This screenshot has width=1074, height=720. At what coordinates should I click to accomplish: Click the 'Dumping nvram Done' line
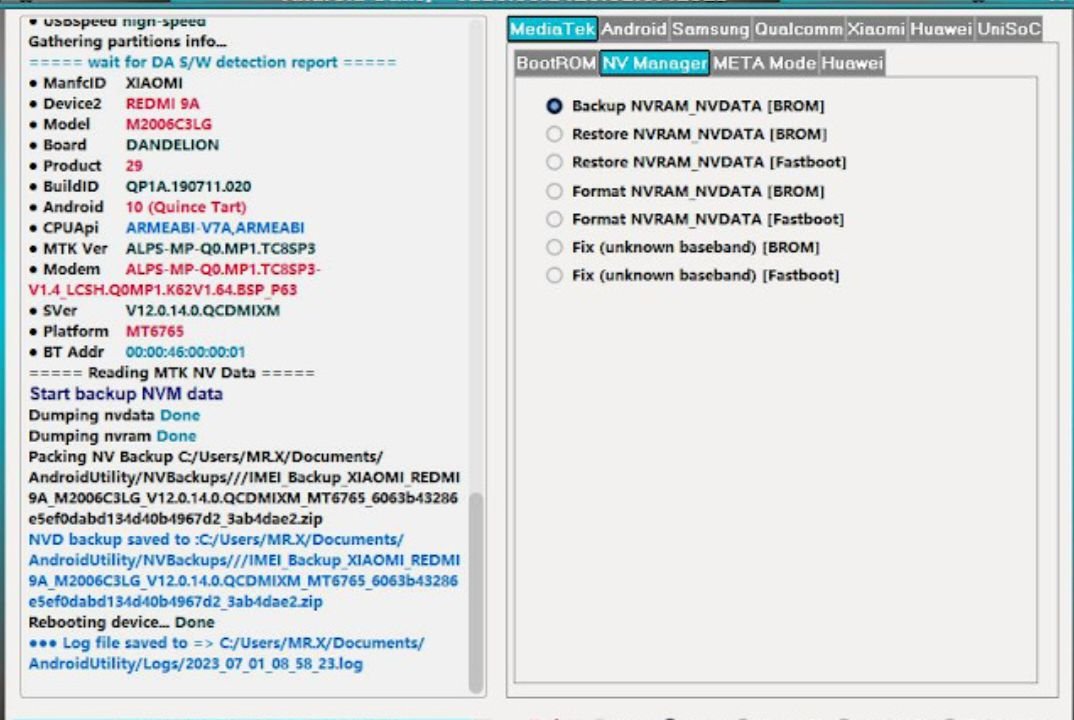pyautogui.click(x=112, y=436)
